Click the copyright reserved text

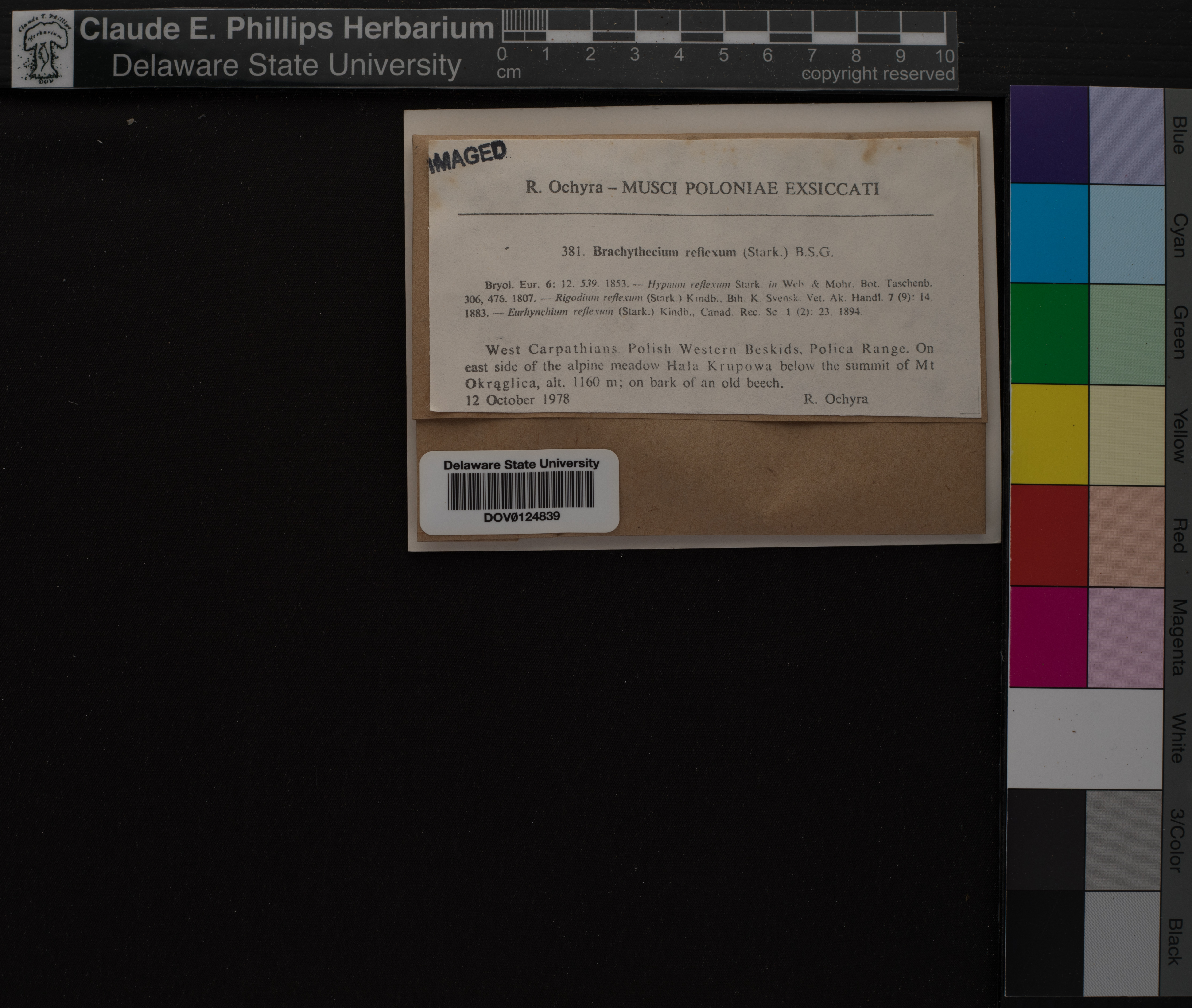click(878, 74)
